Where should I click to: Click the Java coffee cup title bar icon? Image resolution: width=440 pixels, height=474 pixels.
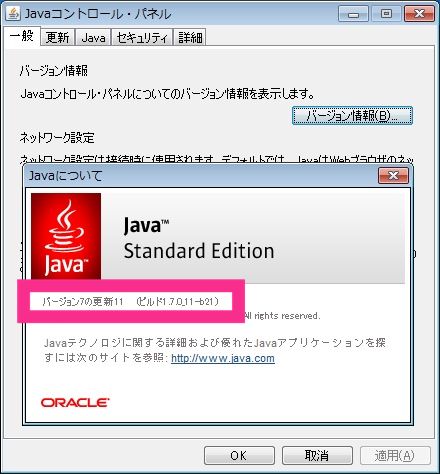click(13, 14)
